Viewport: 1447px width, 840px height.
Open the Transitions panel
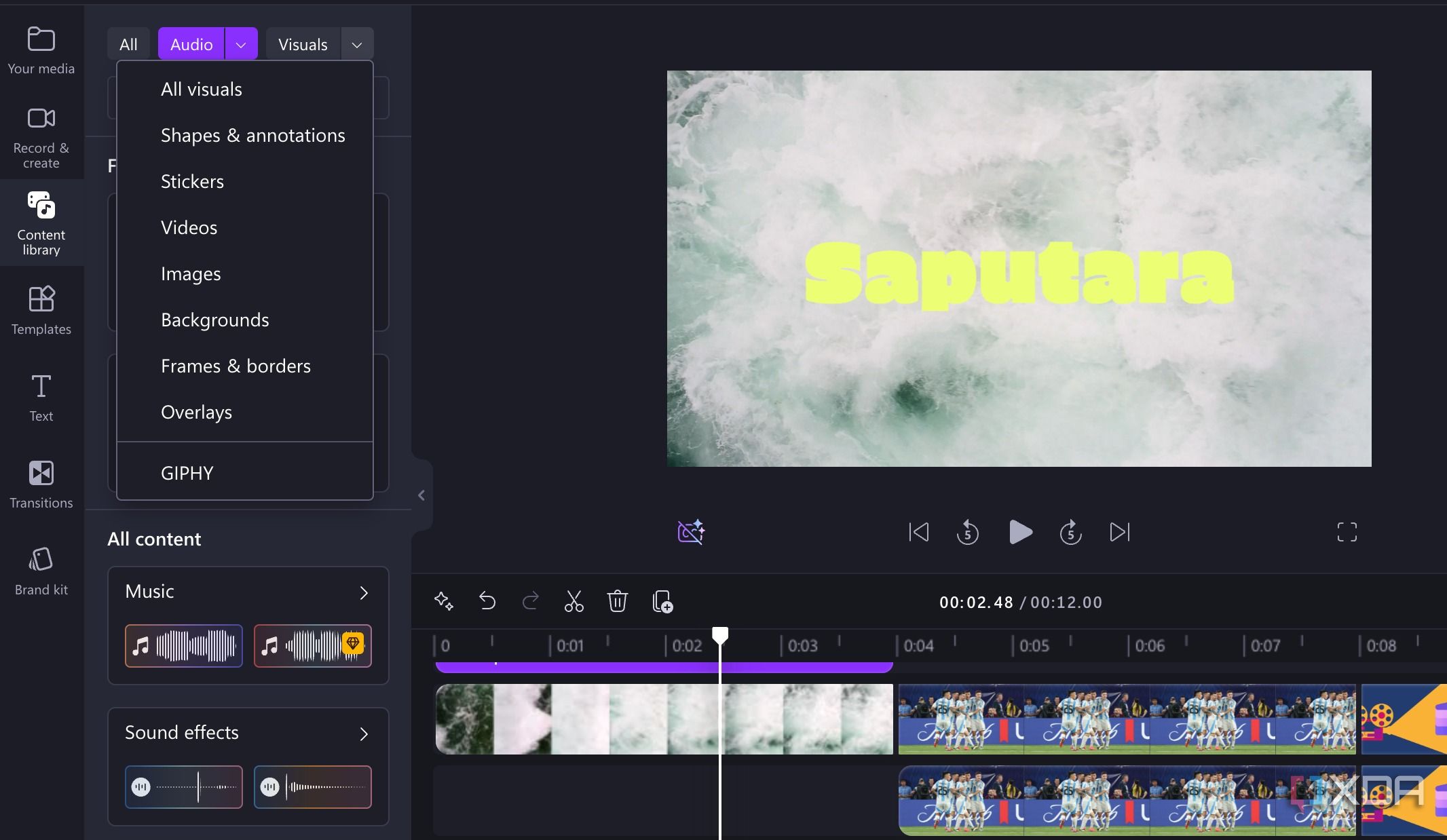coord(41,484)
